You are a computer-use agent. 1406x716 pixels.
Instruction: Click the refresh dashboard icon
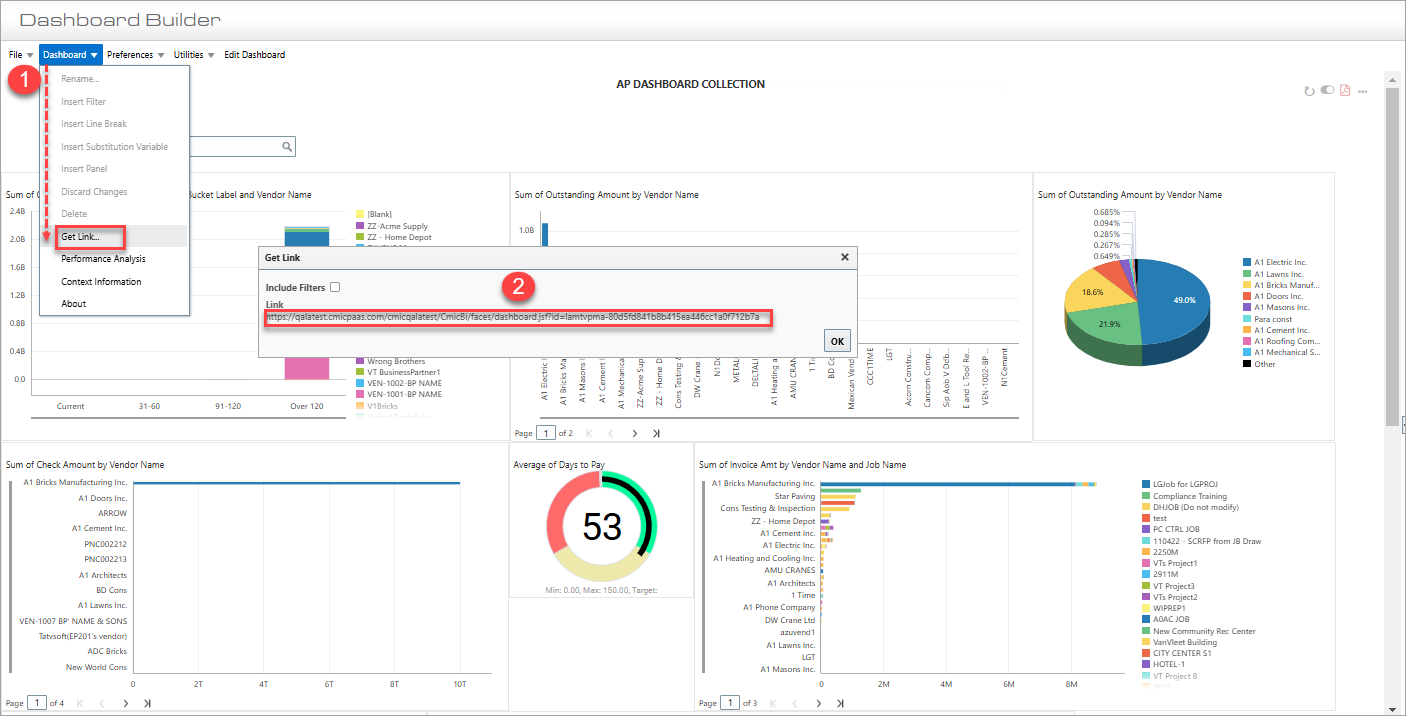[x=1310, y=90]
